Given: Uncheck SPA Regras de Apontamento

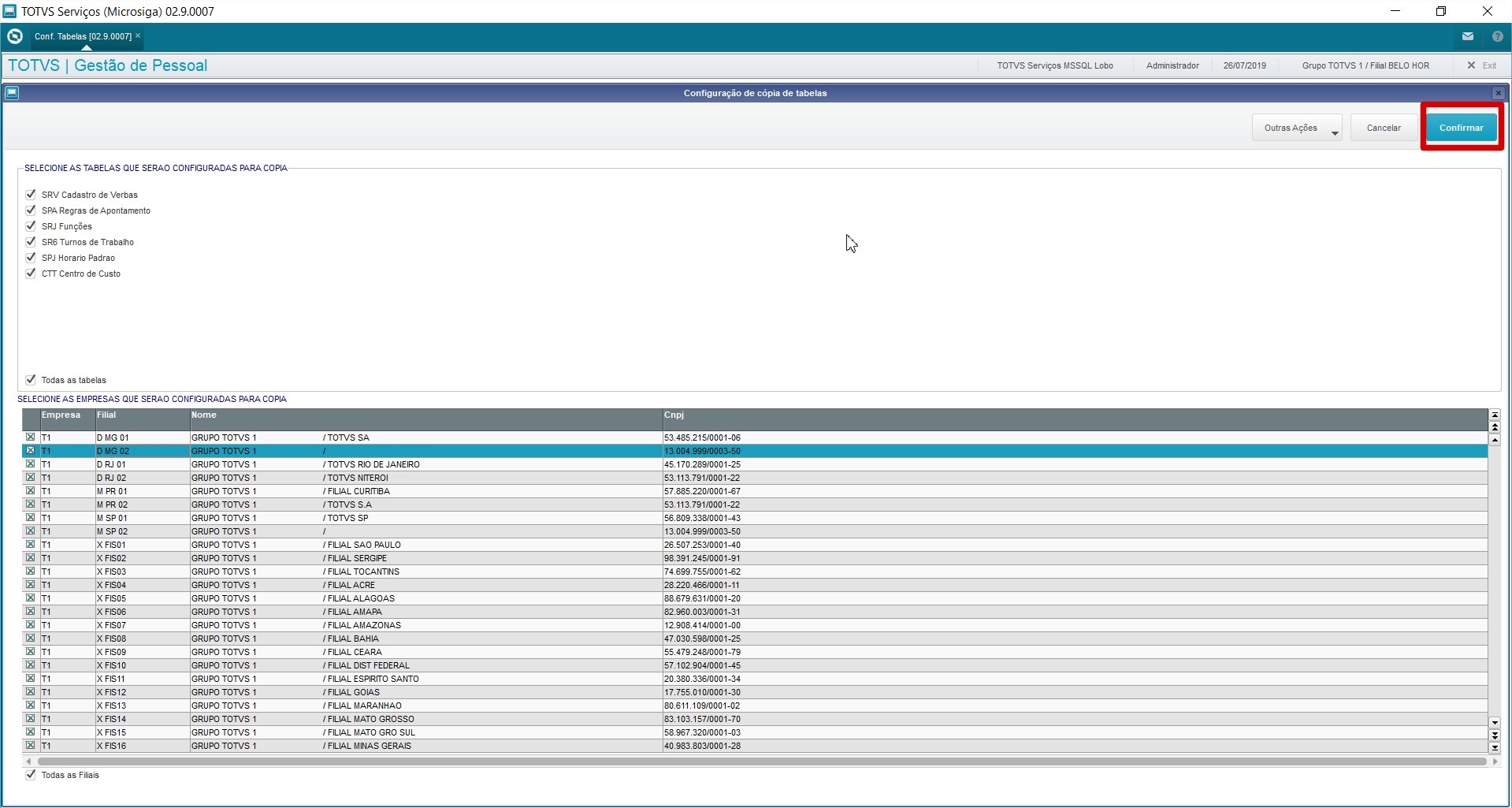Looking at the screenshot, I should 31,210.
